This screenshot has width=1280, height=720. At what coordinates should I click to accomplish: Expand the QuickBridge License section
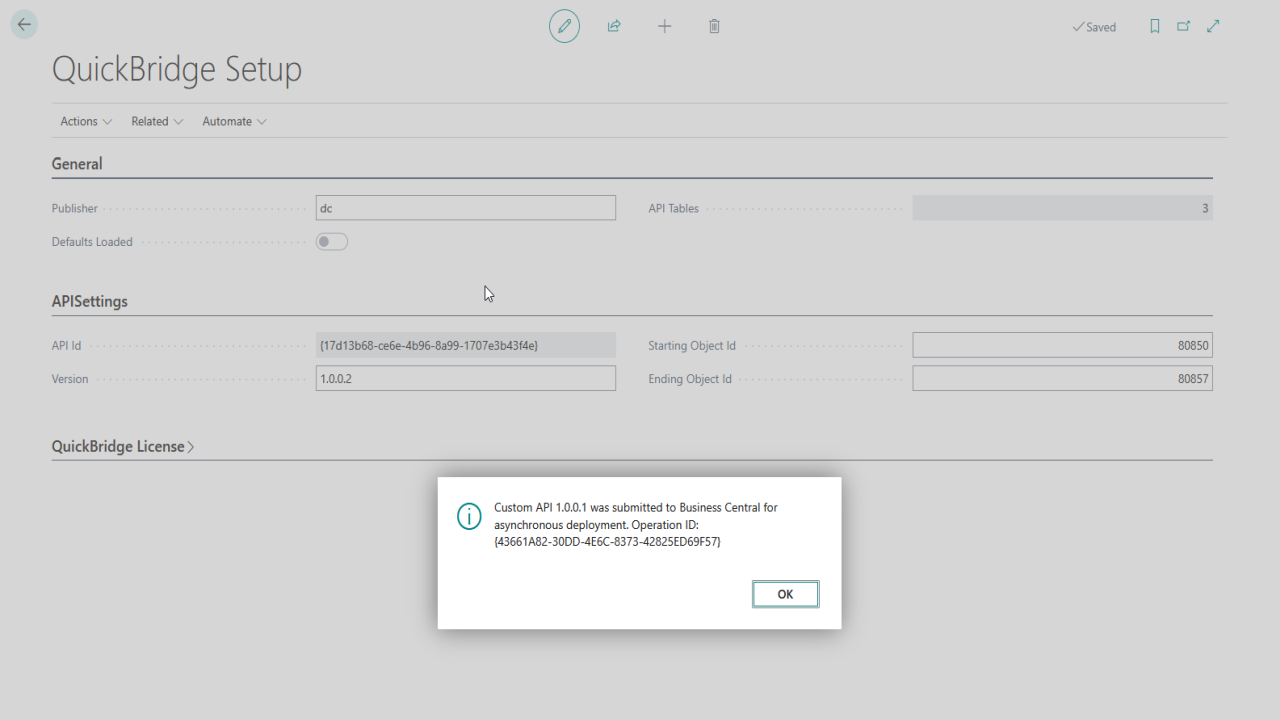(123, 446)
